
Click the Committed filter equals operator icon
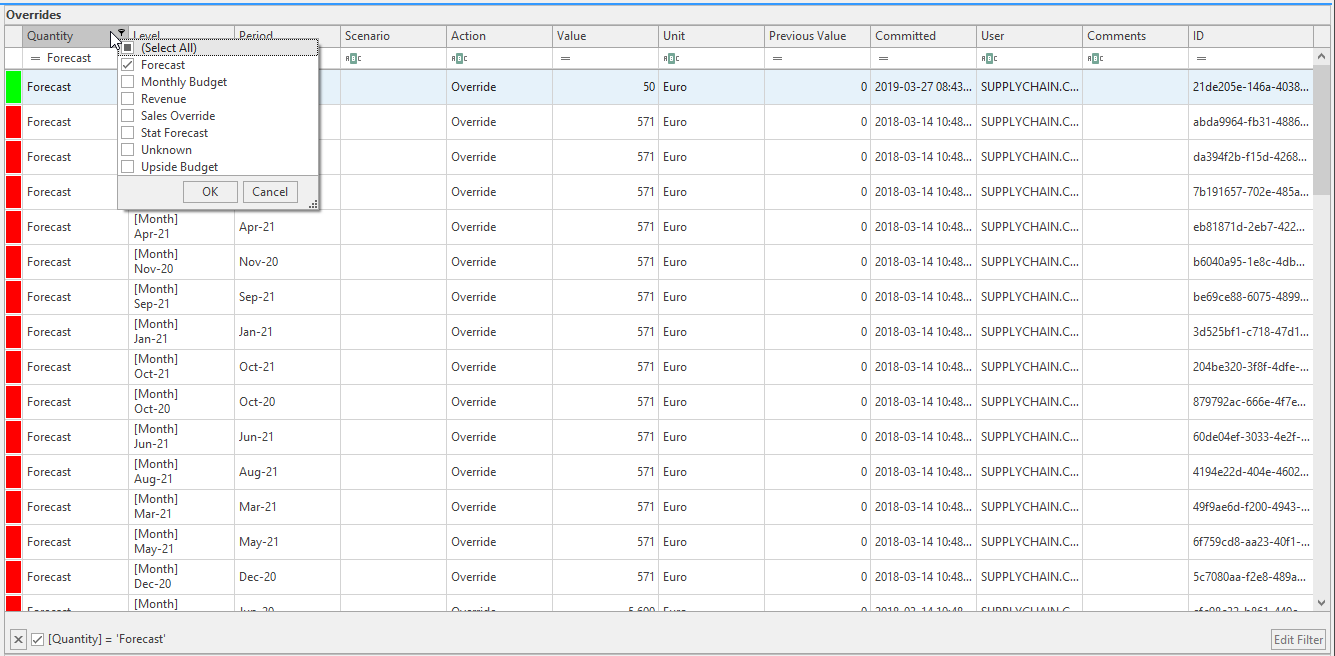[883, 58]
